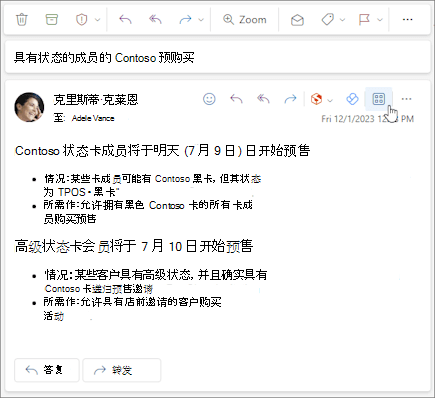The width and height of the screenshot is (435, 398).
Task: React with the smiley emoji icon
Action: coord(209,99)
